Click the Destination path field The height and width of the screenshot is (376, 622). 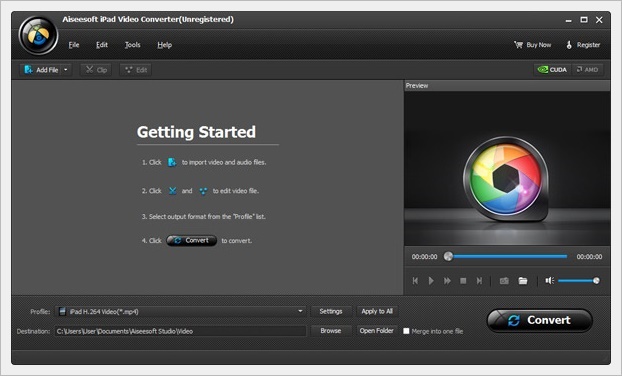coord(180,331)
